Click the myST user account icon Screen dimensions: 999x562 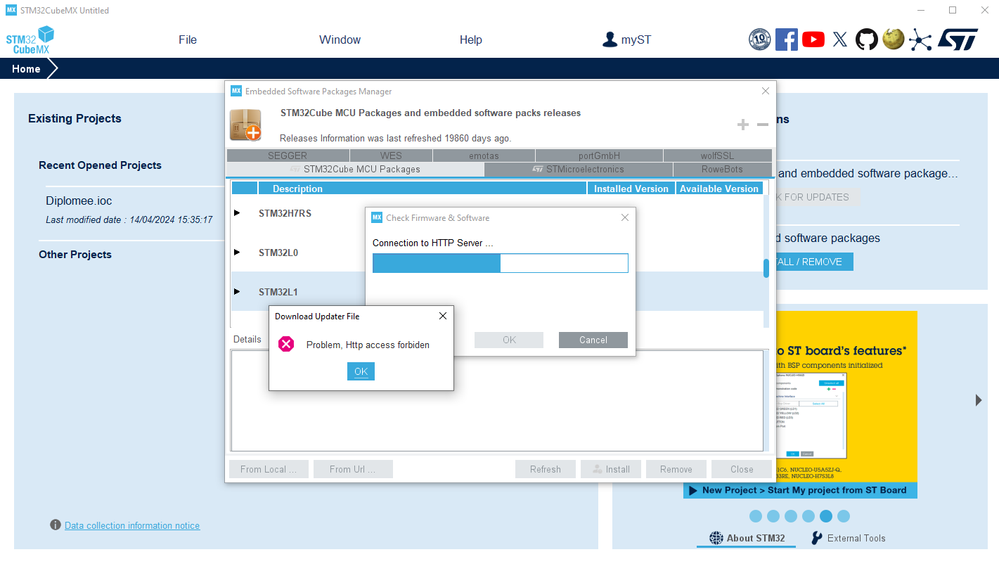tap(610, 40)
